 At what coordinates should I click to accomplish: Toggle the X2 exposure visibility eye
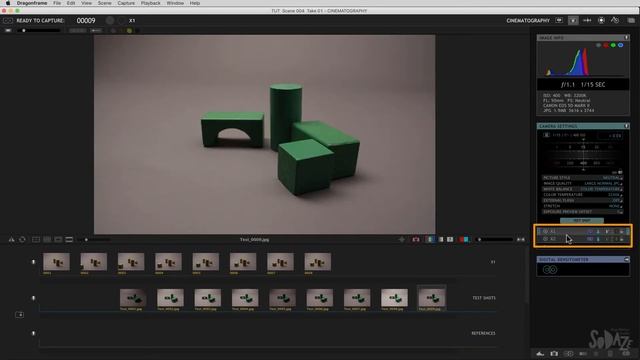[545, 239]
